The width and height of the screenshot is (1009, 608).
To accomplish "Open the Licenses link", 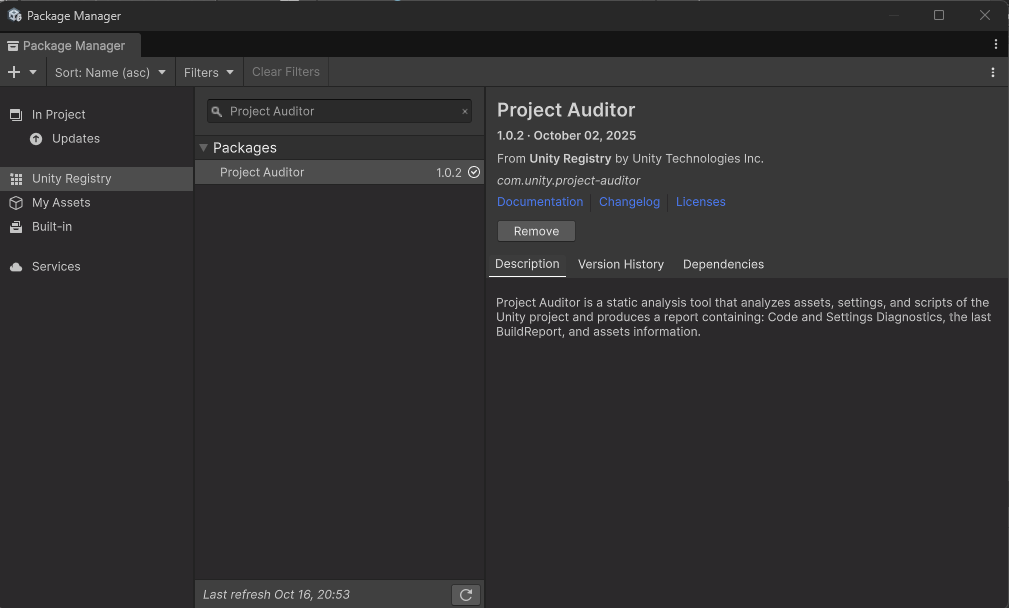I will [x=700, y=201].
